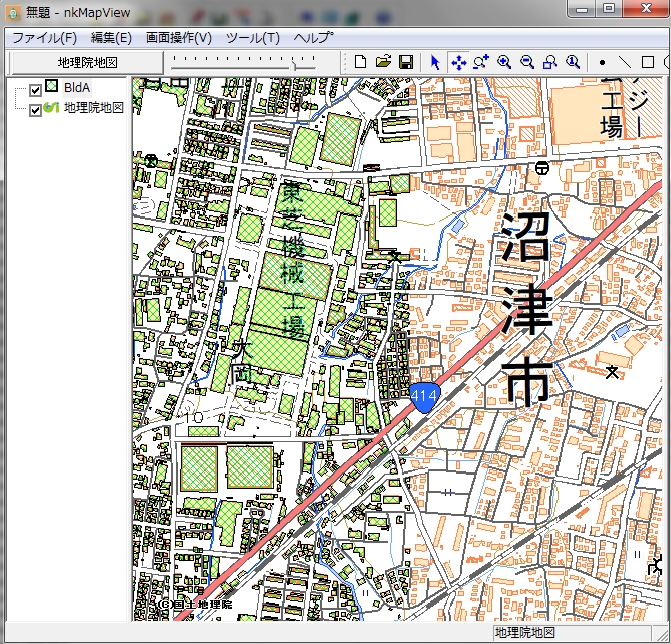Screen dimensions: 671x644
Task: Open the ファイル(F) menu
Action: tap(43, 38)
